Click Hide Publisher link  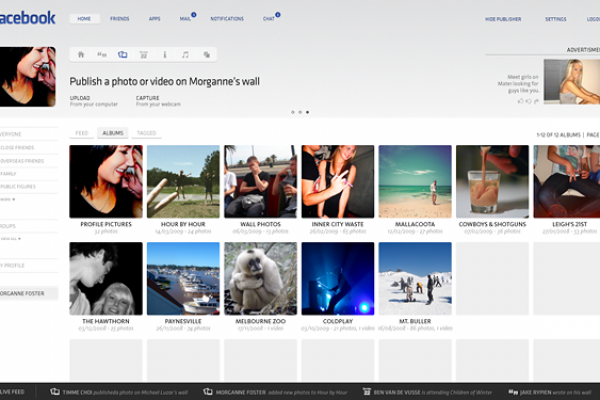coord(503,19)
